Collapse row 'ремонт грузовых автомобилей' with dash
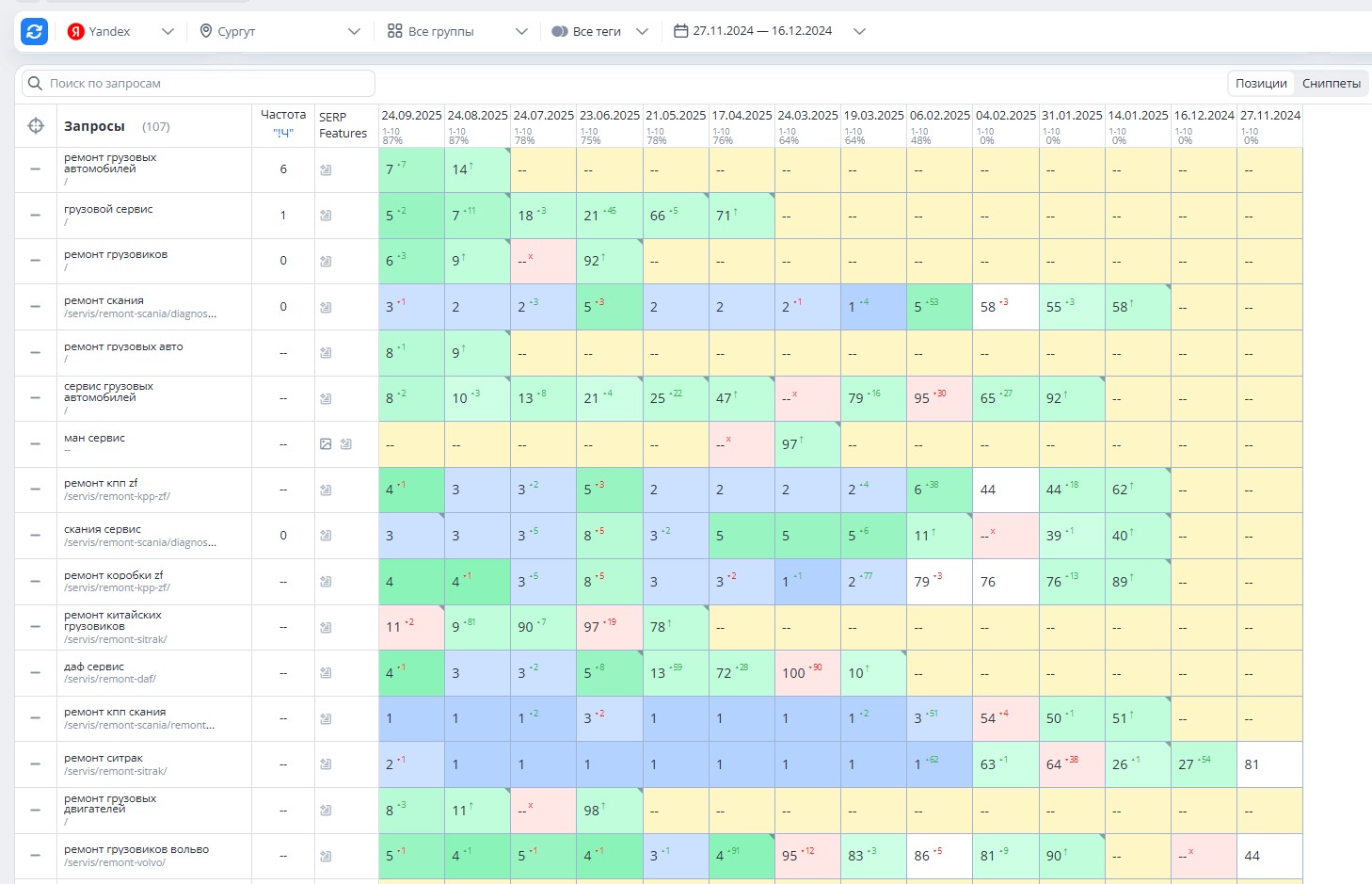The height and width of the screenshot is (884, 1372). [x=36, y=169]
